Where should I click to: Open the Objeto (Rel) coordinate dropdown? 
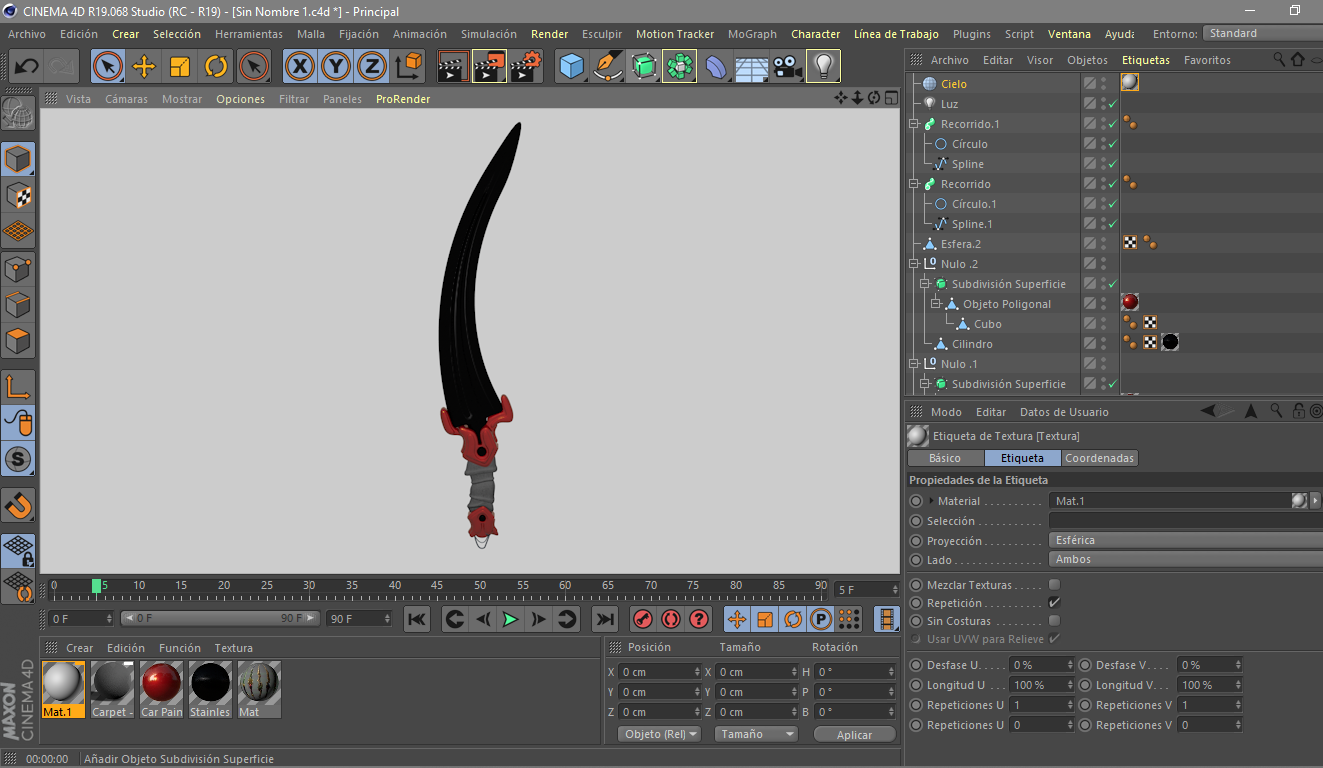659,734
